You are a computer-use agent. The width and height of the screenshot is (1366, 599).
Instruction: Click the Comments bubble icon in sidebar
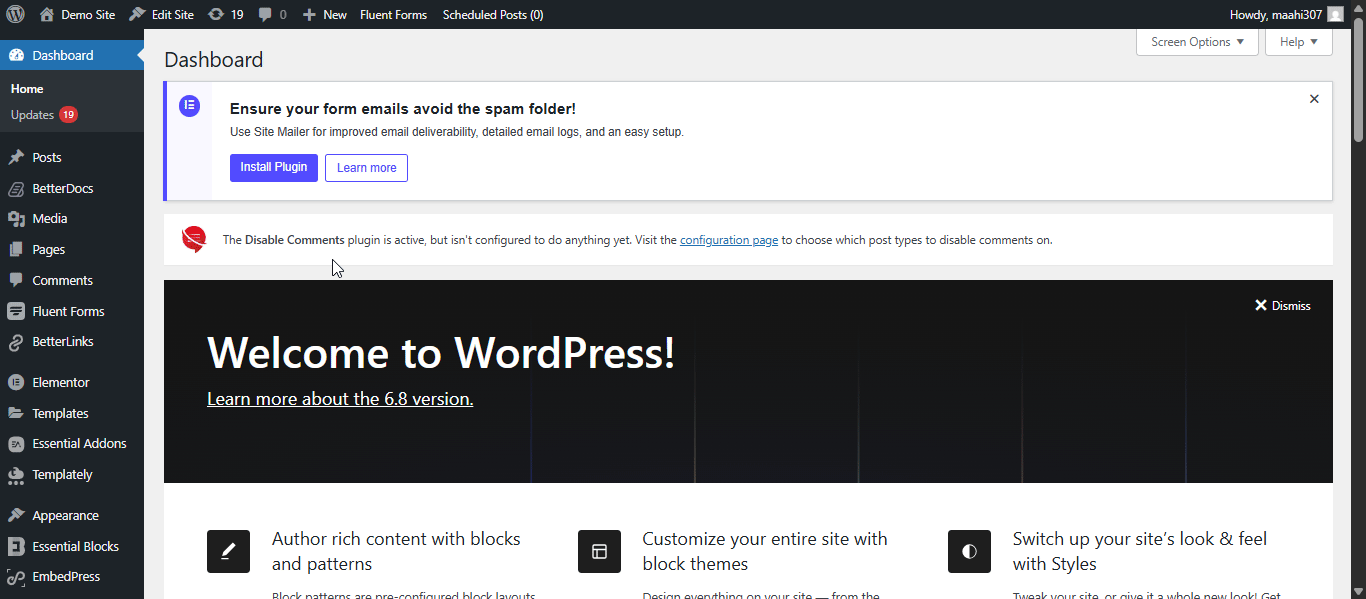pyautogui.click(x=16, y=280)
